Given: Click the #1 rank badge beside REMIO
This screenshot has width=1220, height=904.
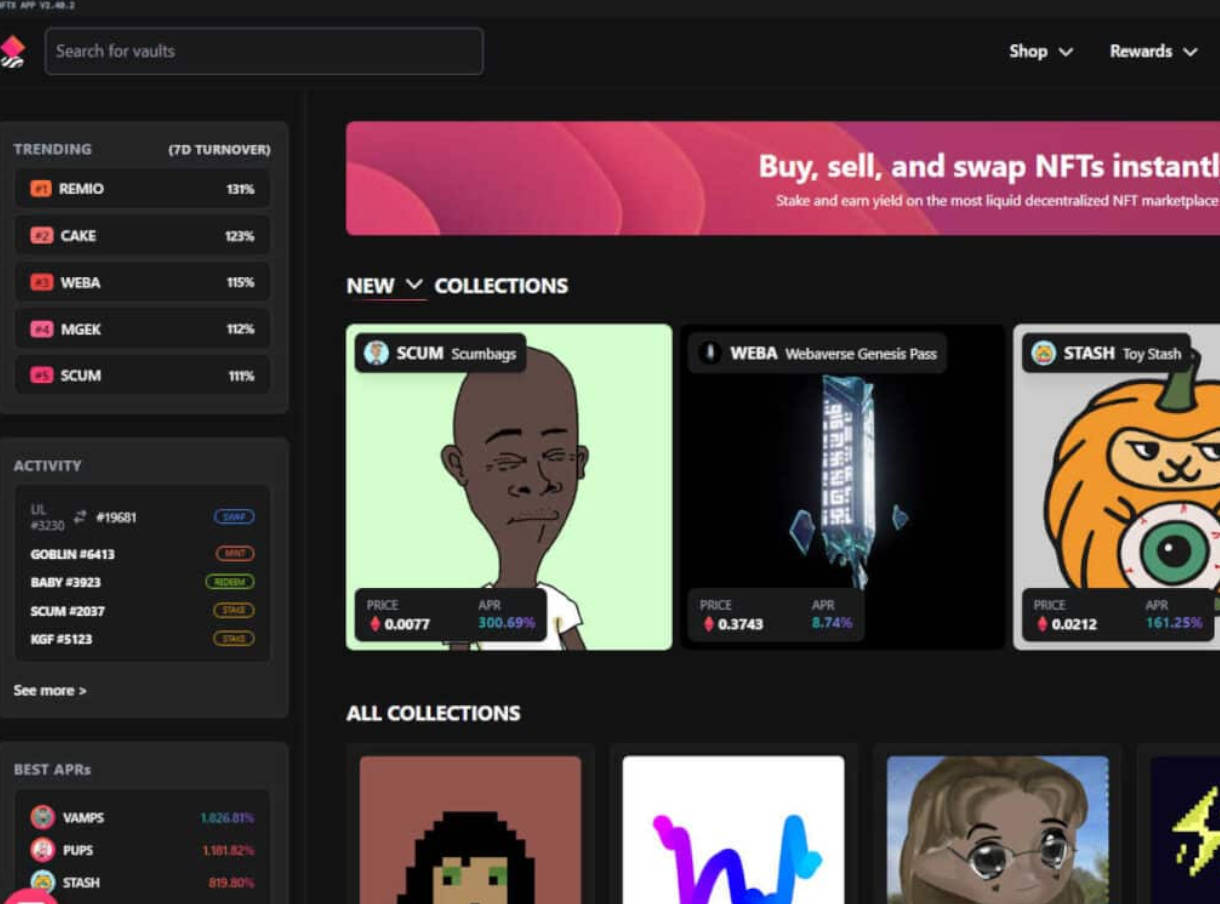Looking at the screenshot, I should pos(41,189).
